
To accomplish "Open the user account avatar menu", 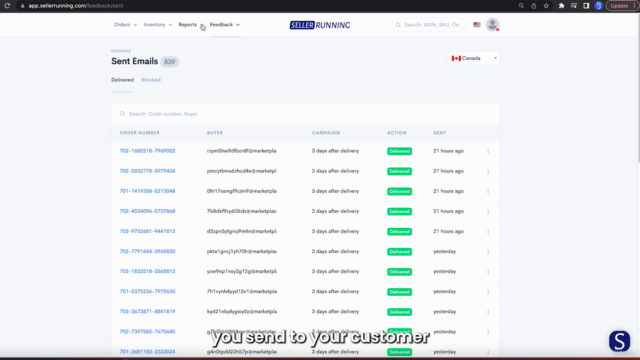I will [493, 24].
